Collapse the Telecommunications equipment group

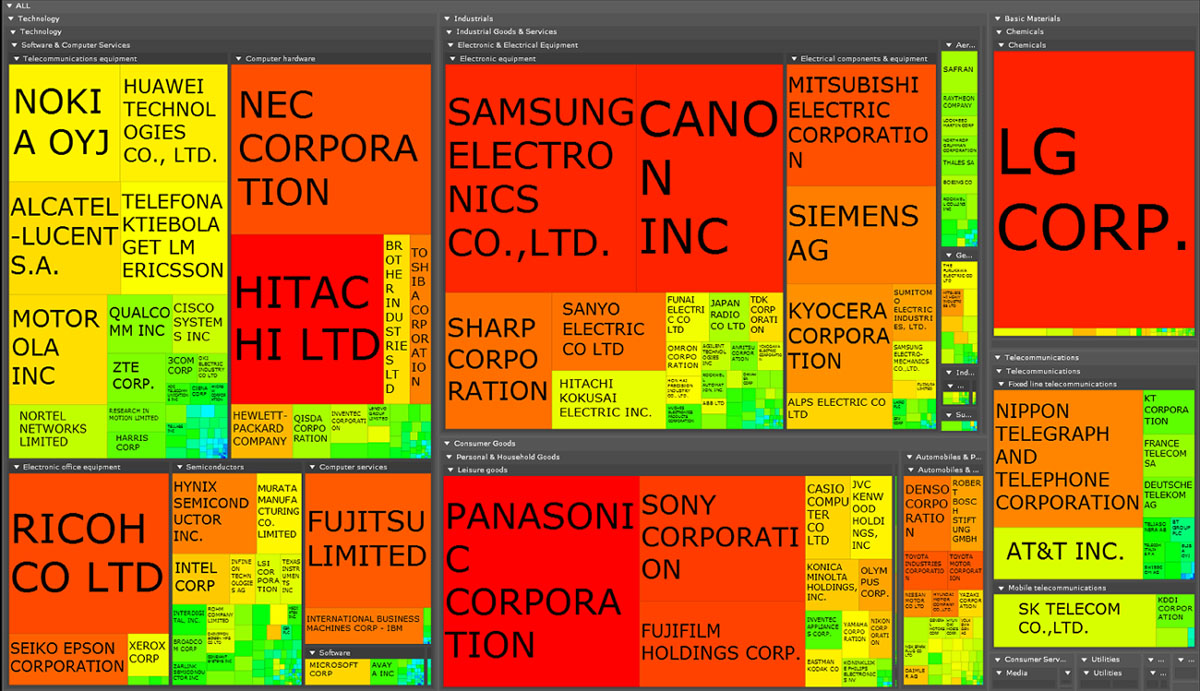17,59
